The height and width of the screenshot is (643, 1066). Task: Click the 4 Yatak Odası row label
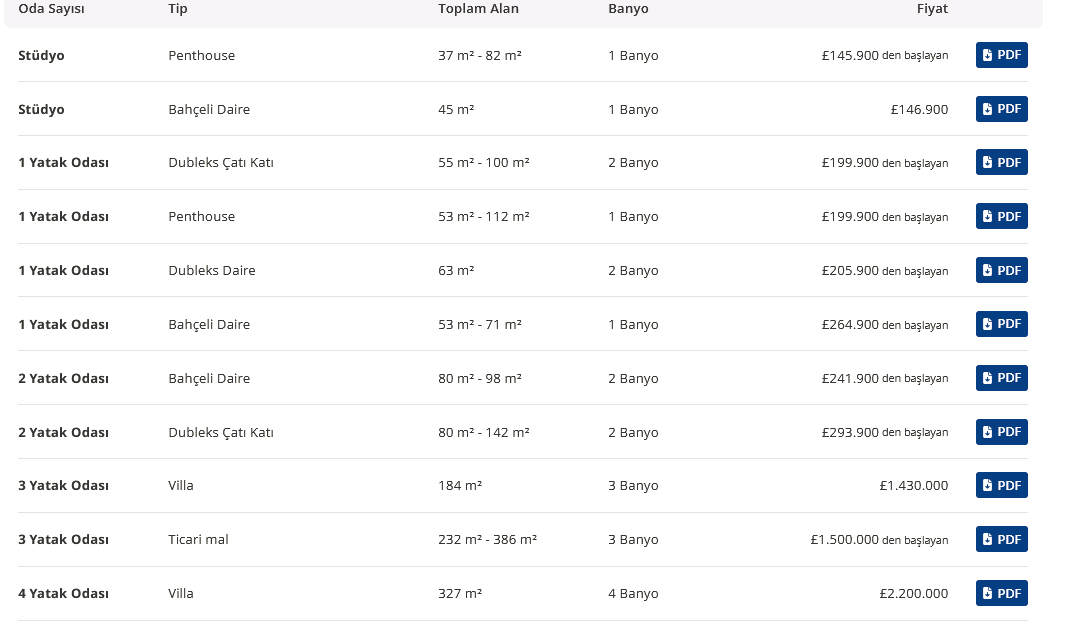point(63,593)
